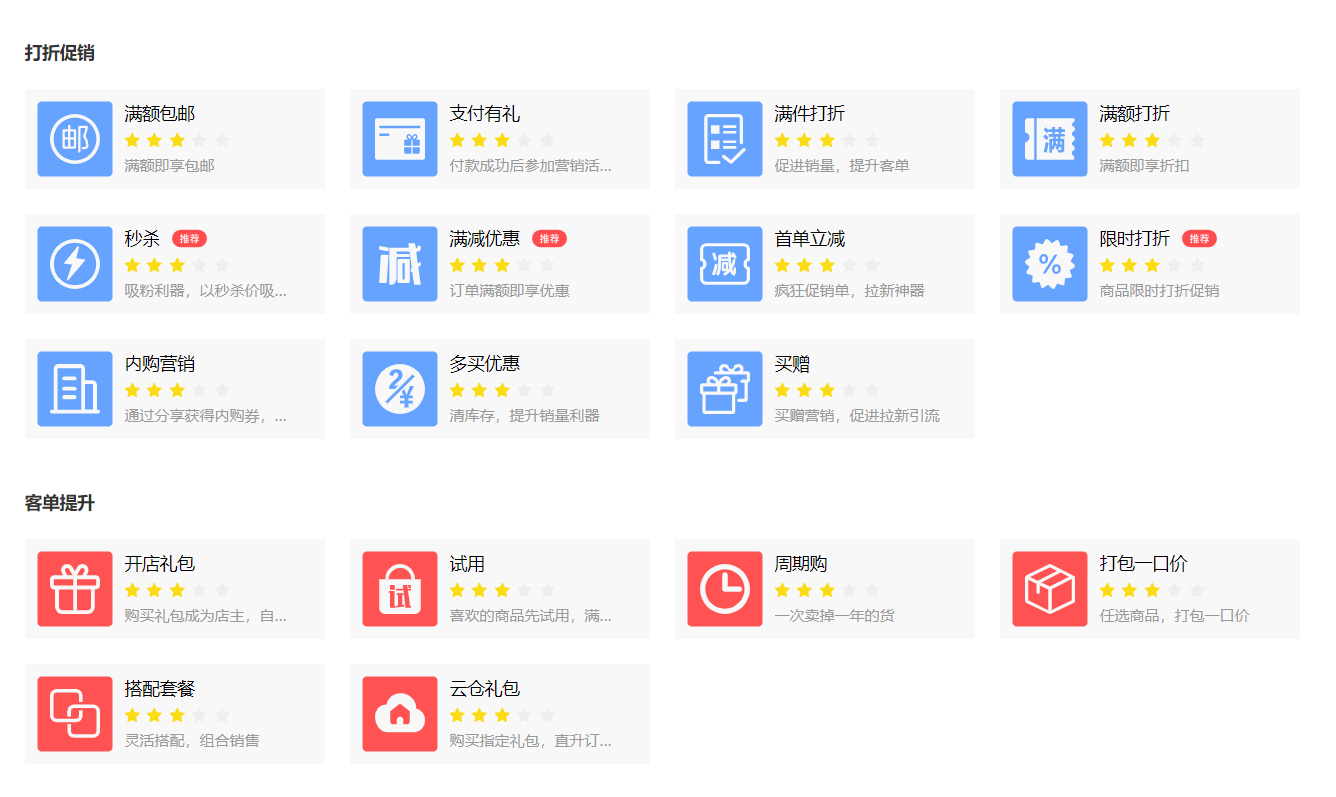Click the star rating under 开店礼包
This screenshot has width=1336, height=797.
(x=177, y=590)
